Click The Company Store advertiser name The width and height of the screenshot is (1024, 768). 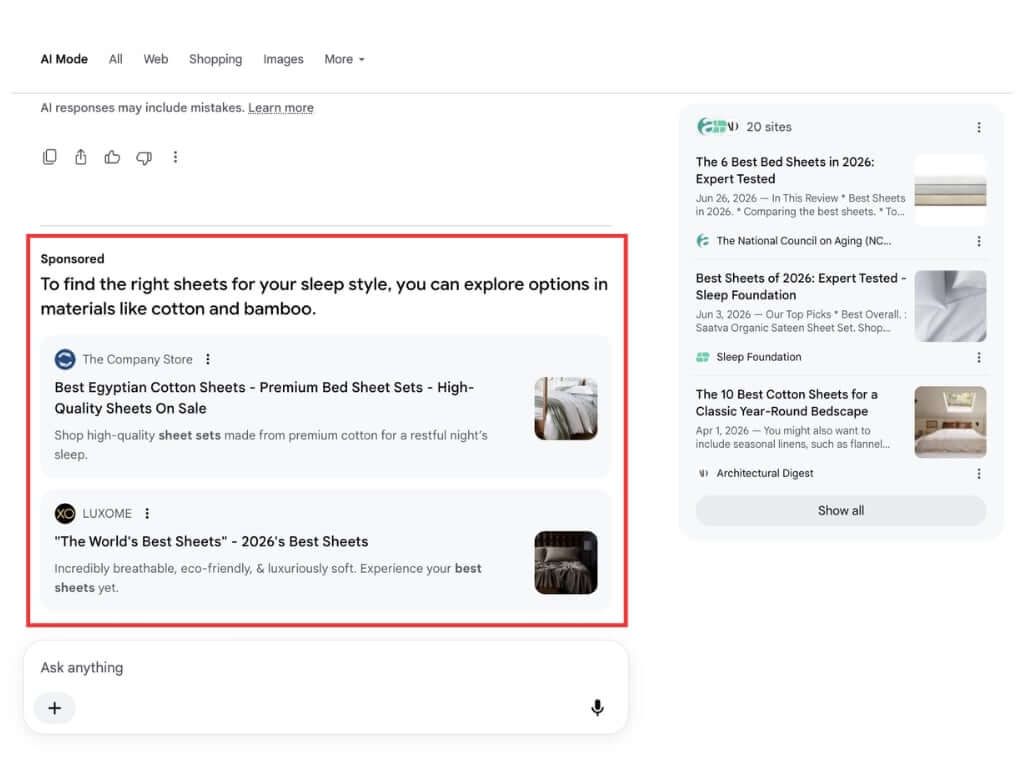point(137,359)
